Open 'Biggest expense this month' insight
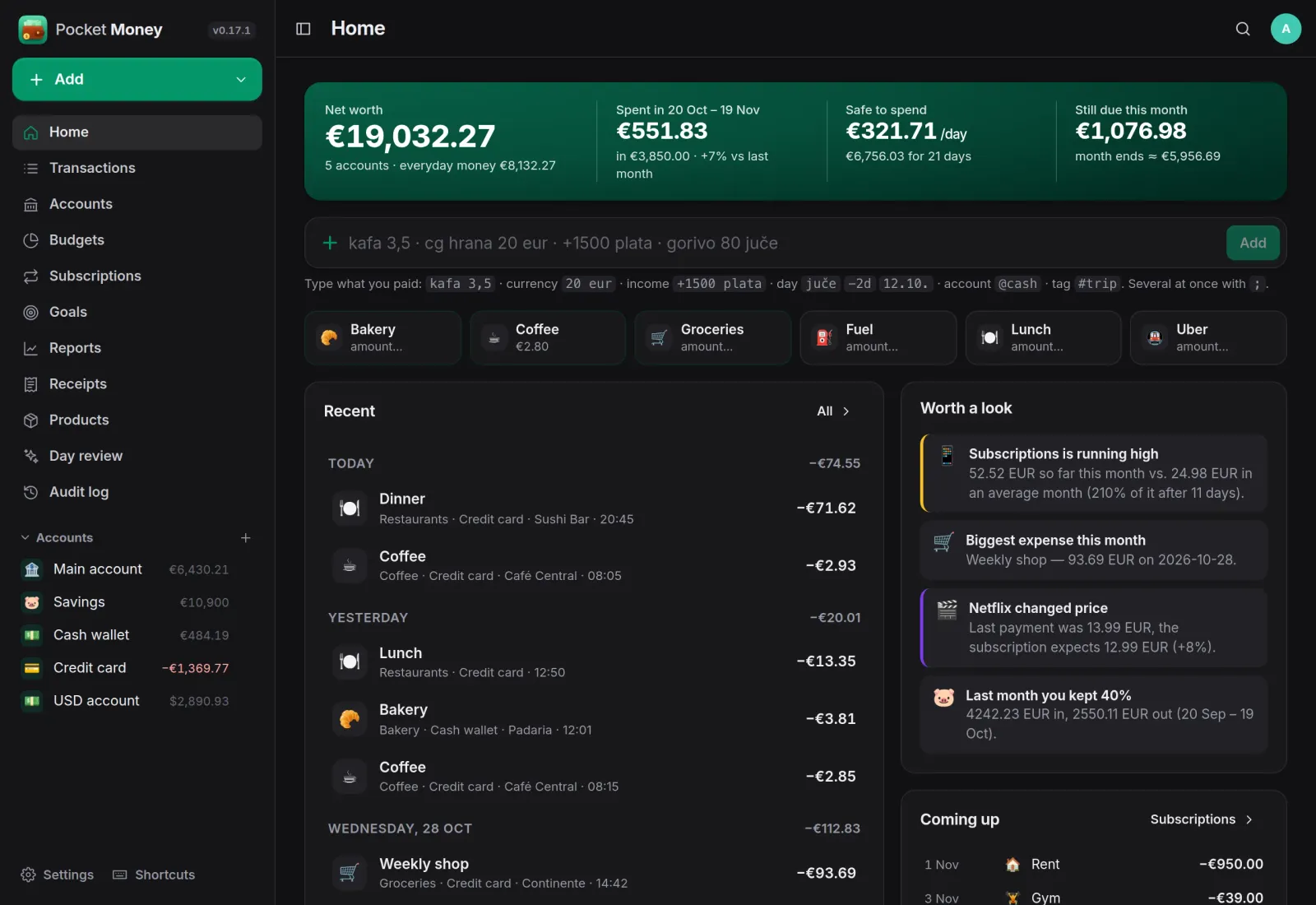Viewport: 1316px width, 905px height. pyautogui.click(x=1094, y=550)
